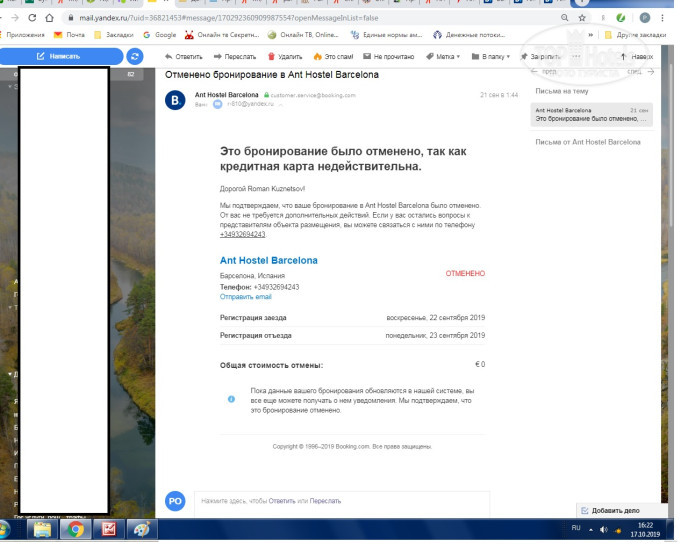Expand recipient details next to r-810@yandex.ru
This screenshot has height=550, width=688.
click(281, 104)
